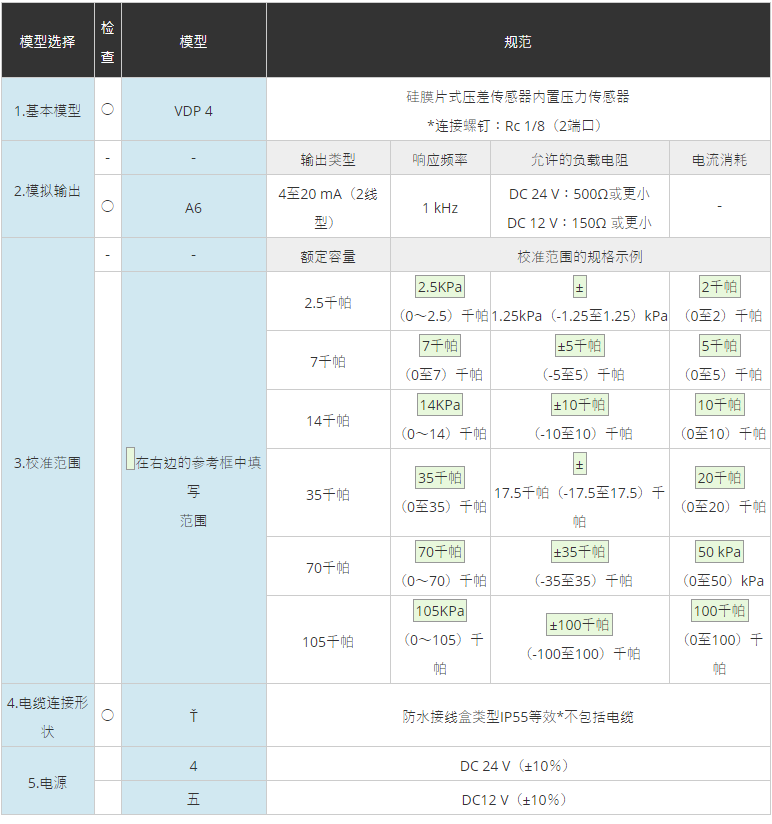Click the DC 24 V power supply row
Screen dimensions: 772x824
(516, 765)
